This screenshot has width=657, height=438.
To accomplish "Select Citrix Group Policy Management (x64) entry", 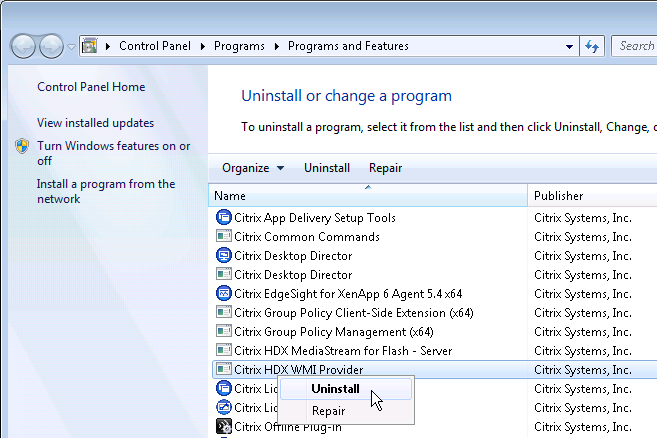I will click(334, 332).
